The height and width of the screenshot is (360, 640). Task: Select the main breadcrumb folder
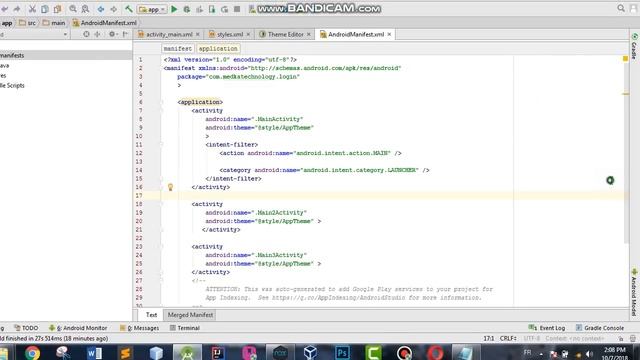coord(54,23)
